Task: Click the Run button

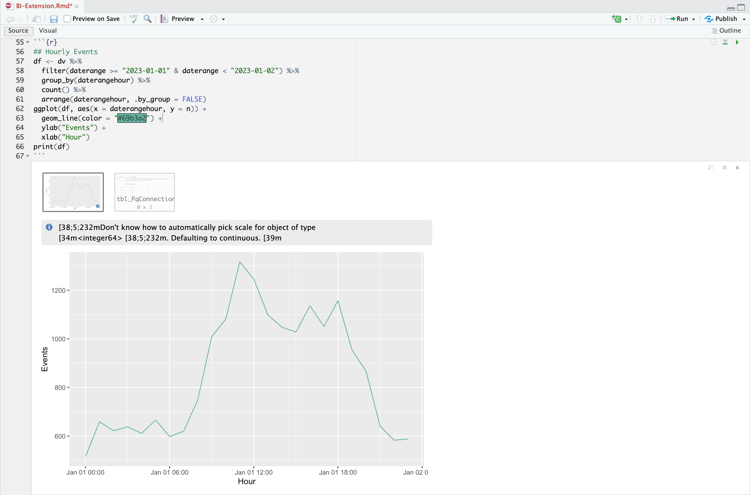Action: [x=679, y=19]
